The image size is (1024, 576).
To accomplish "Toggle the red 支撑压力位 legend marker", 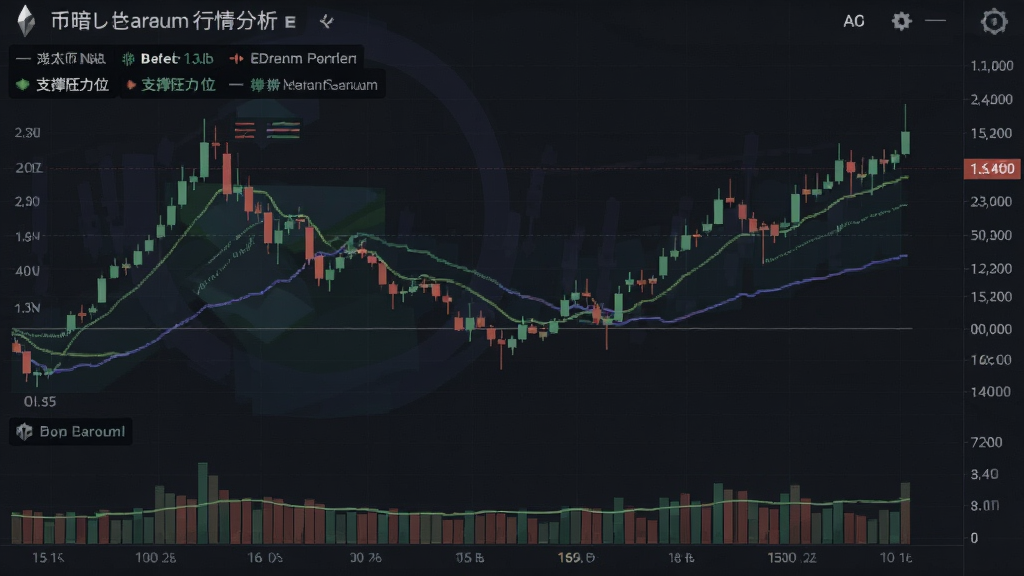I will point(131,85).
